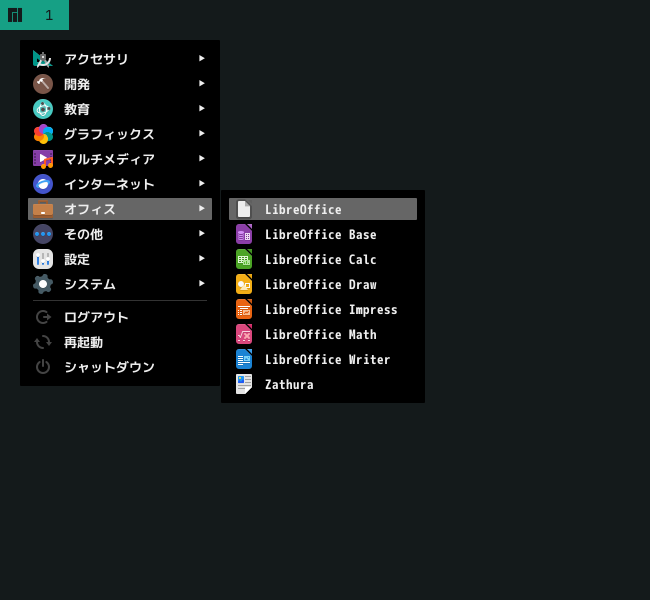Click the インターネット globe icon
The image size is (650, 600).
click(x=43, y=184)
